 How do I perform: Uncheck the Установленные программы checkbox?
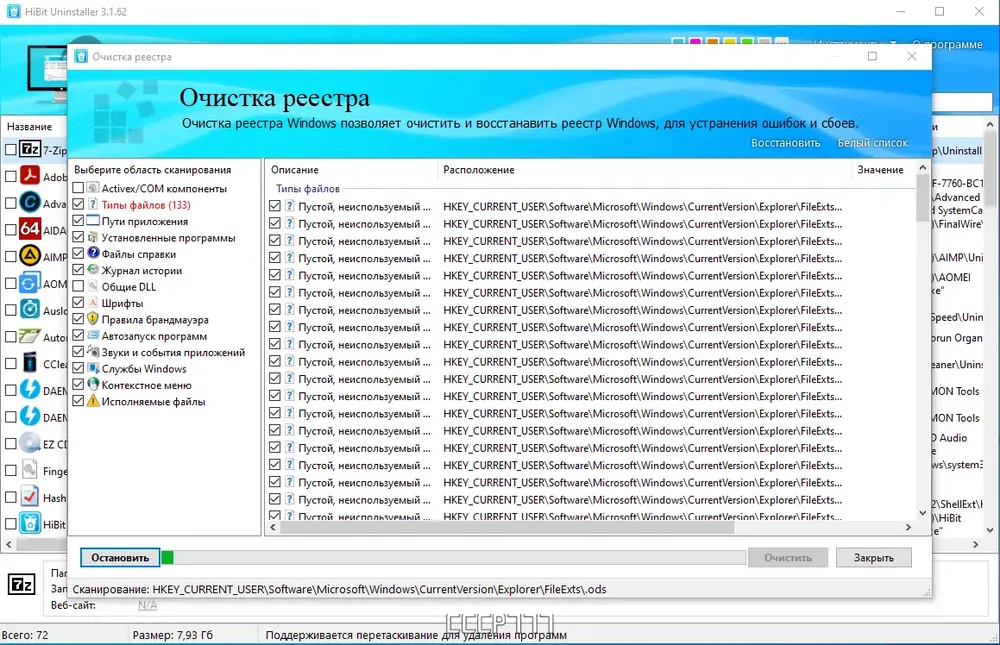coord(78,237)
